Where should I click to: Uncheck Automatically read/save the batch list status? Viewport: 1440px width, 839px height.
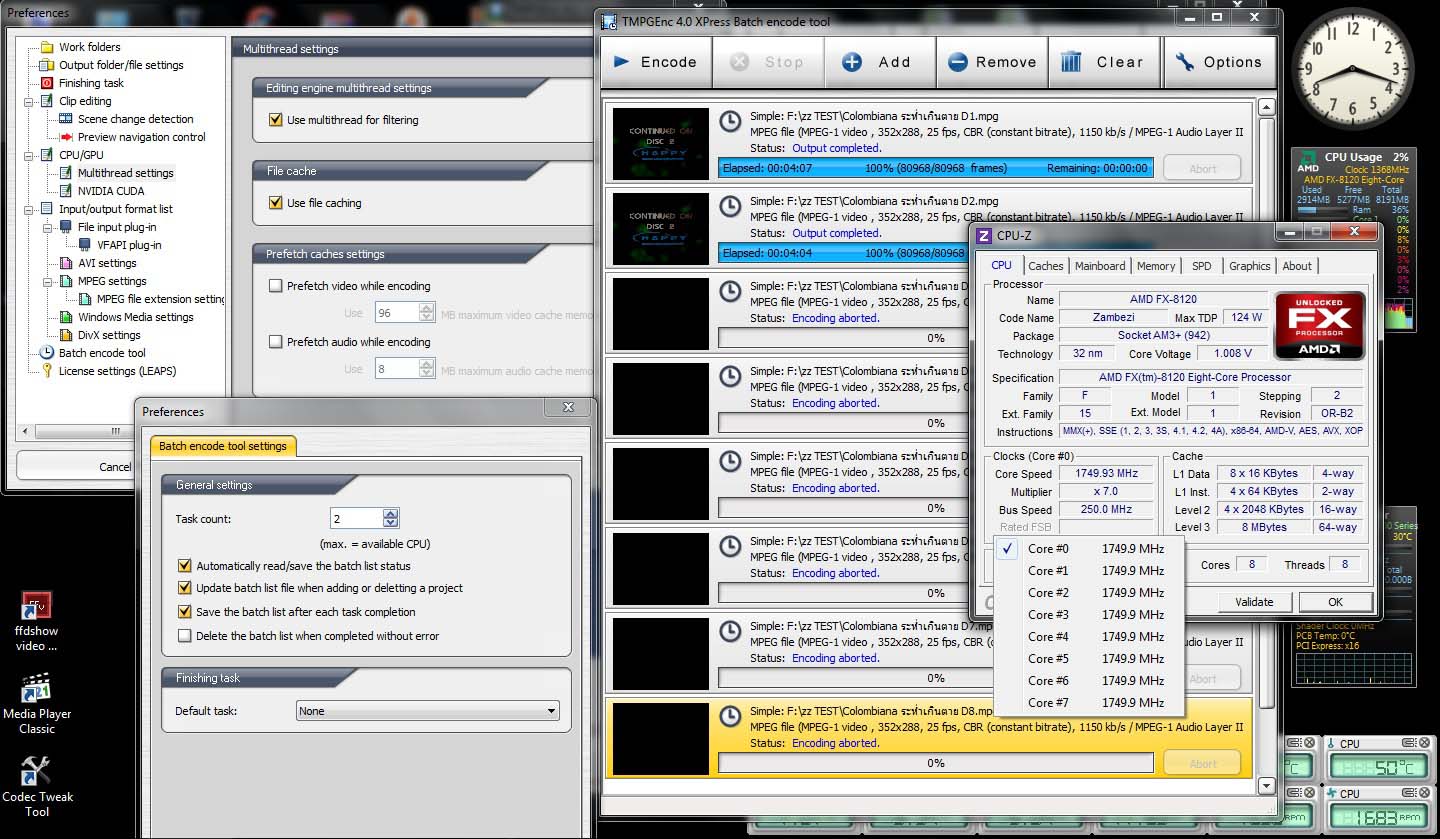pyautogui.click(x=184, y=566)
